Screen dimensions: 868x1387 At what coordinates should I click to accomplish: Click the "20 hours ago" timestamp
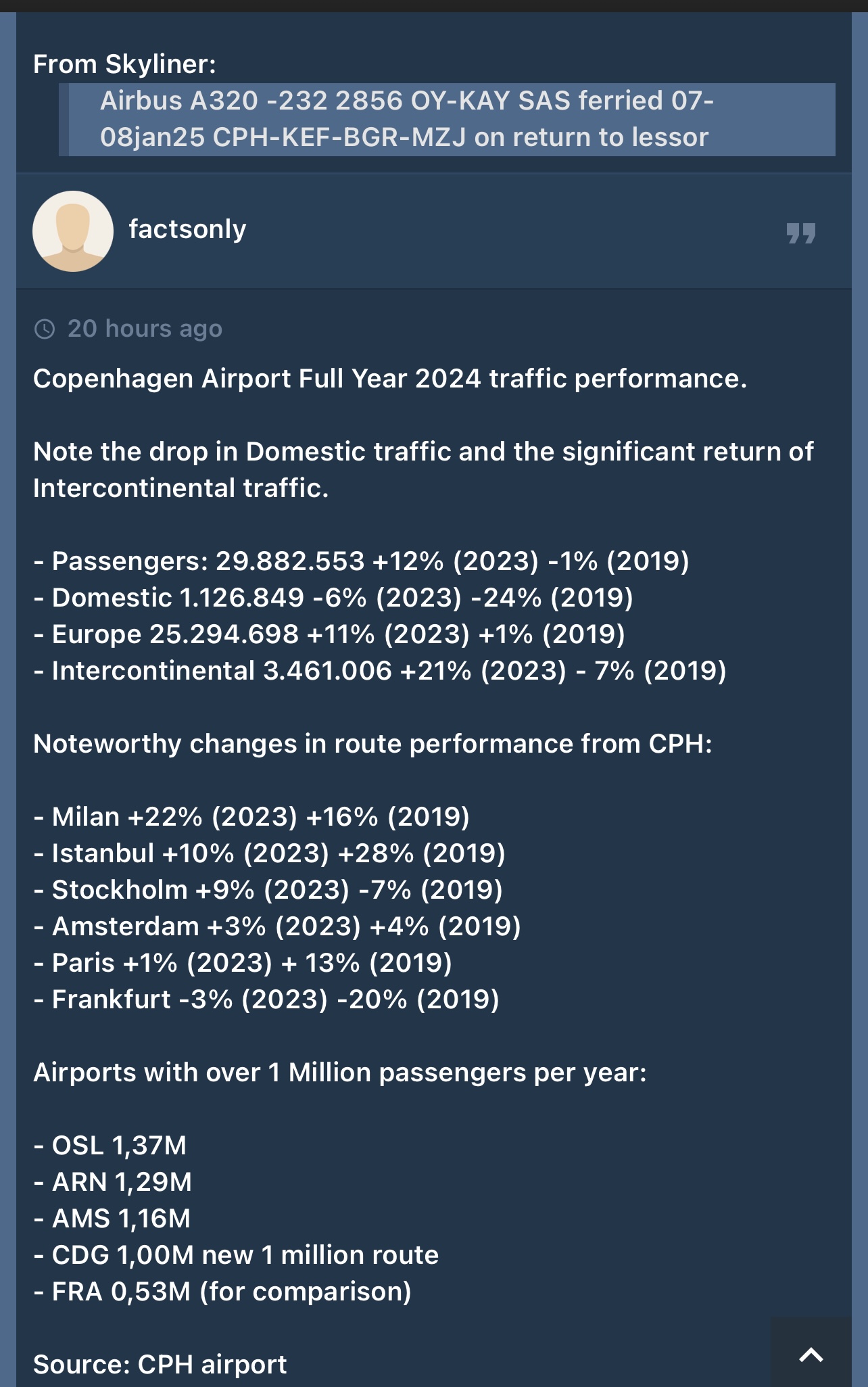pos(145,329)
